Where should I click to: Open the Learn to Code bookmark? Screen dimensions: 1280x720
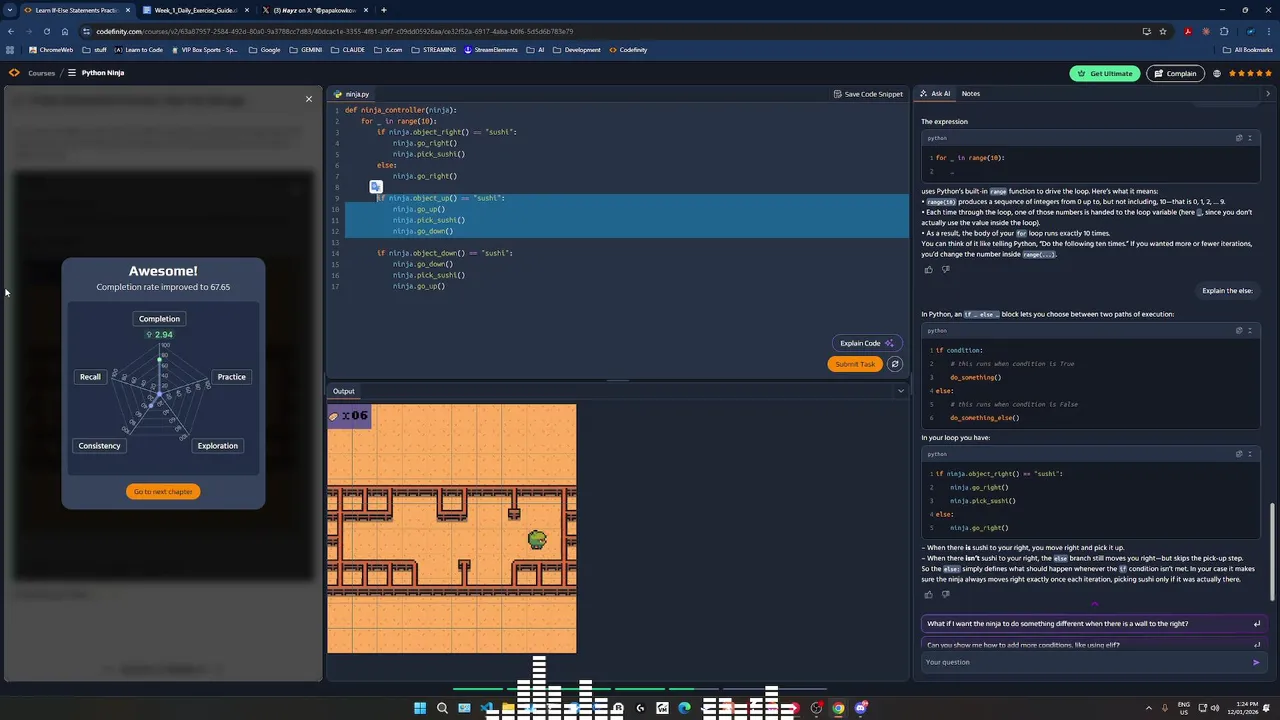tap(138, 50)
